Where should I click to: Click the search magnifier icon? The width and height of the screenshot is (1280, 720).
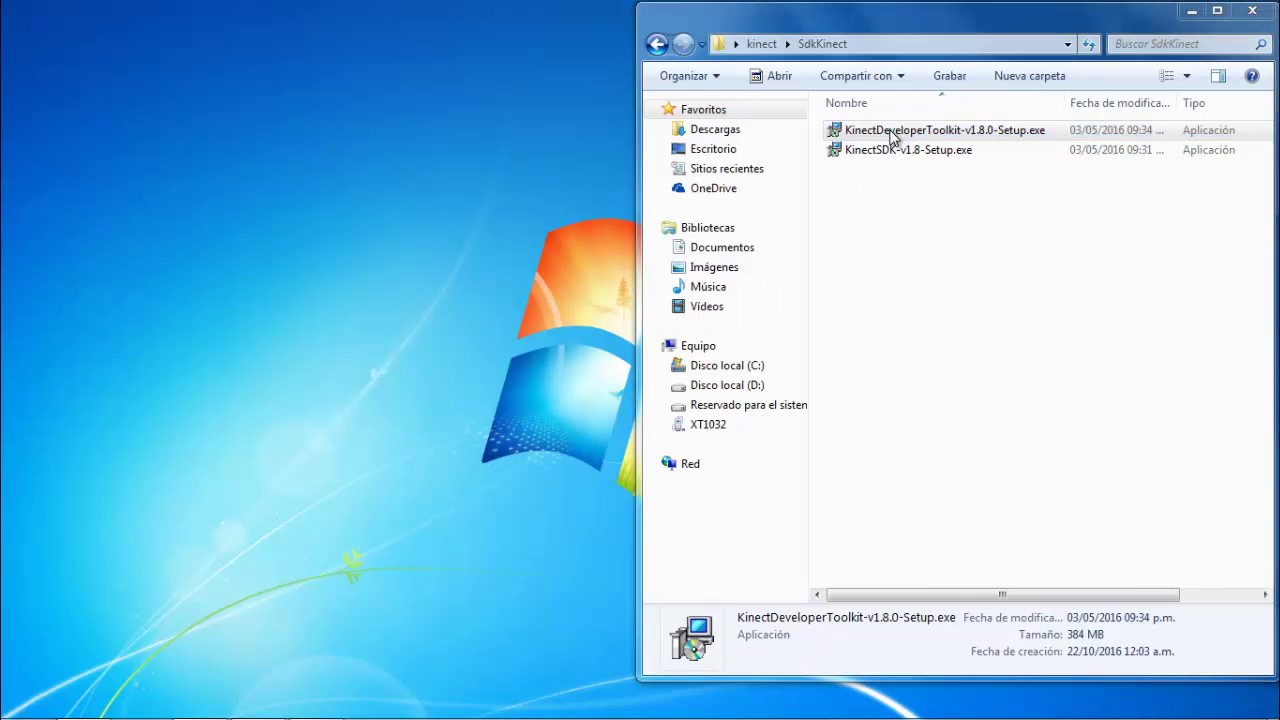click(1261, 44)
